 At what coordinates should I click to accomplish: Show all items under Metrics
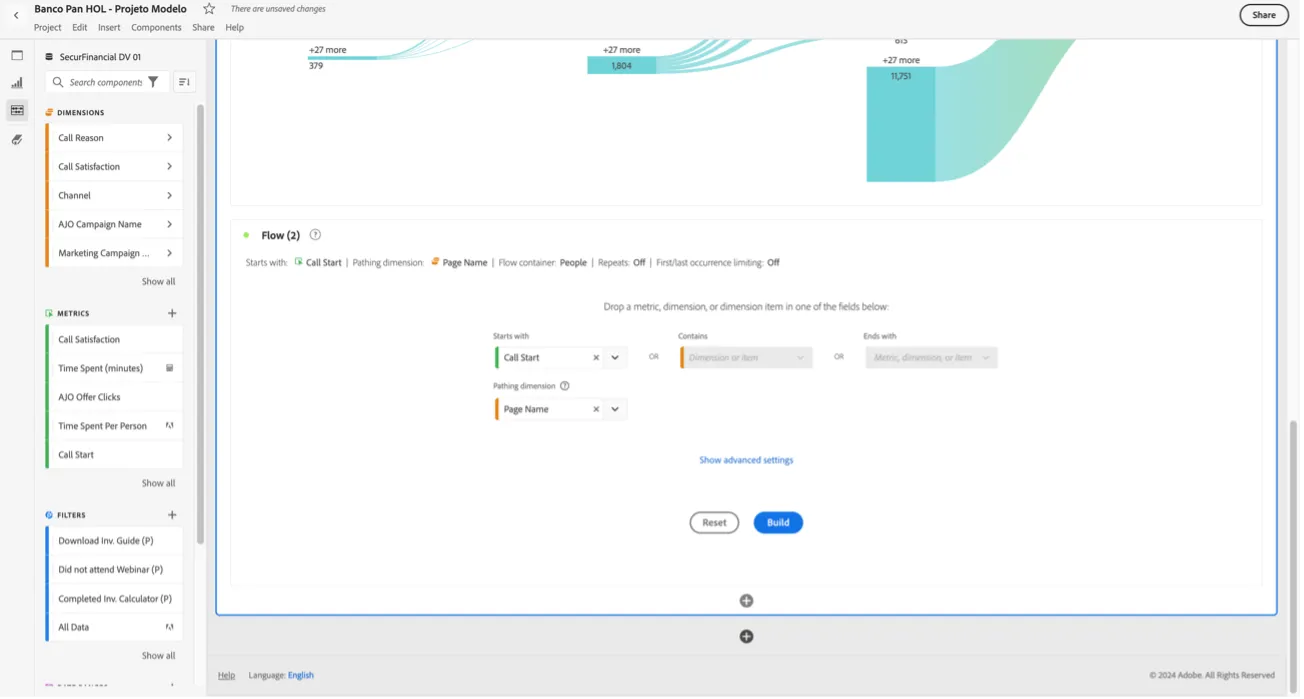158,483
